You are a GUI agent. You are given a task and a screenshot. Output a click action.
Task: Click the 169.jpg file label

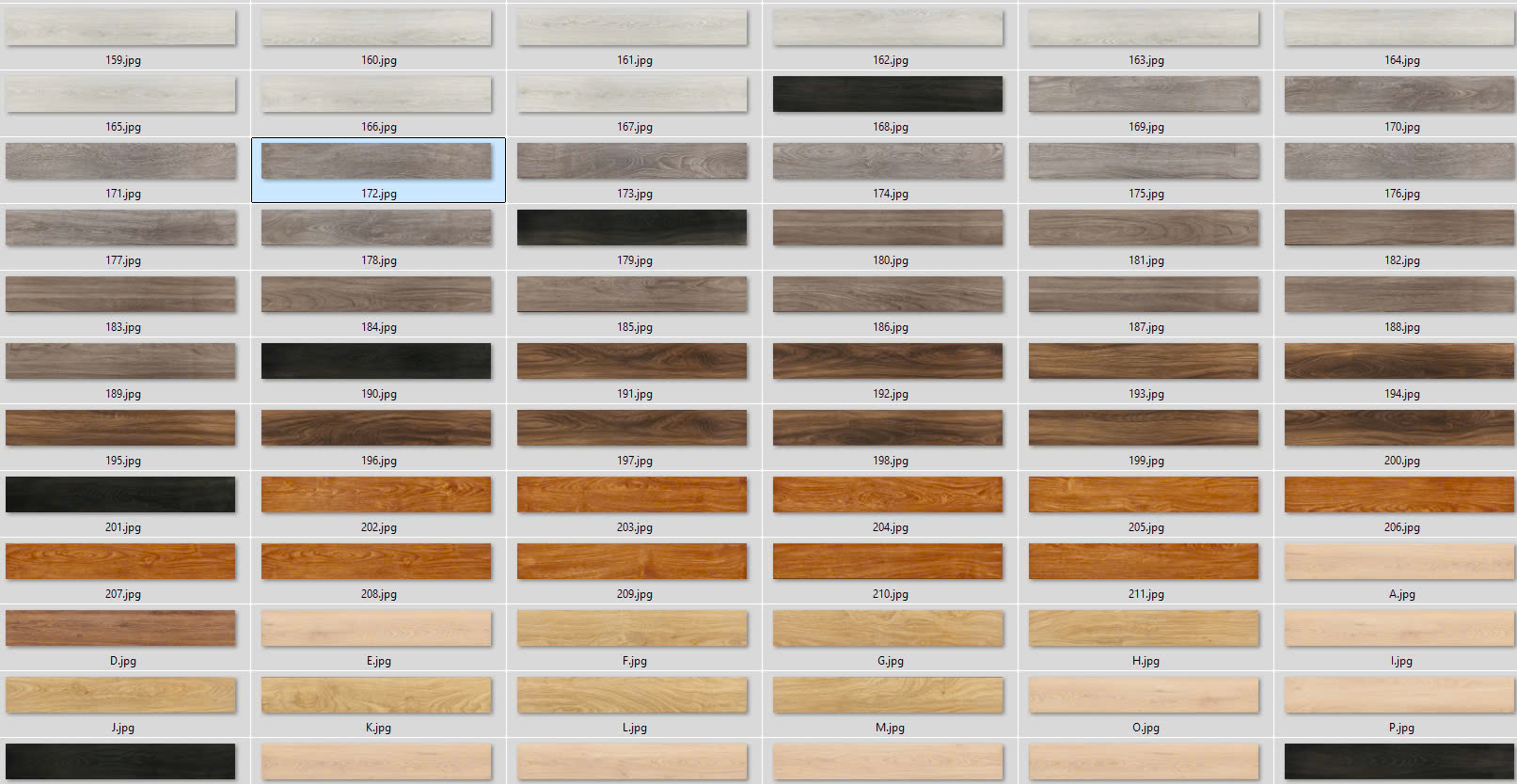coord(1146,127)
